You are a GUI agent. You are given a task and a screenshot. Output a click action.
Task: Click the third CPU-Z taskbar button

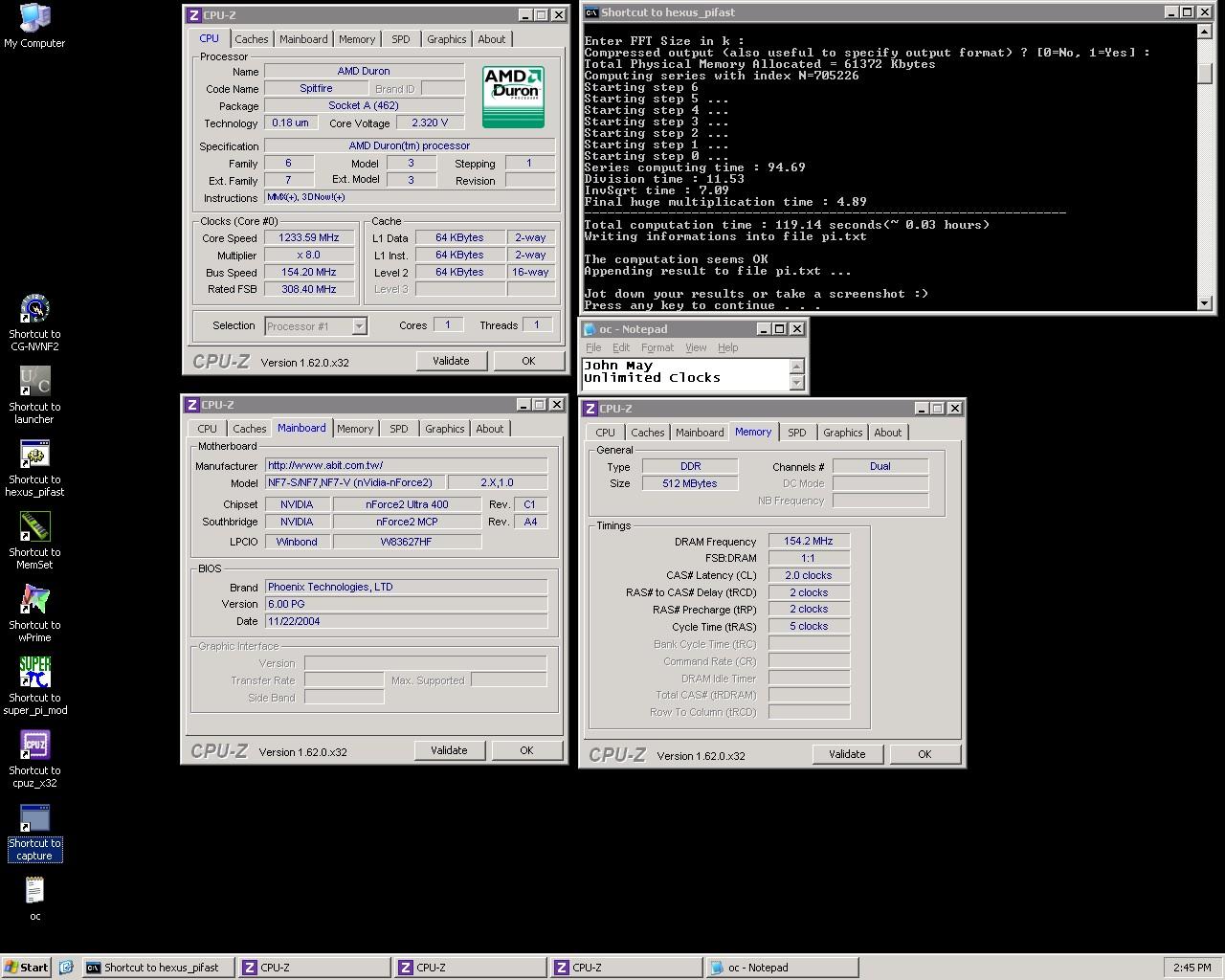point(626,968)
